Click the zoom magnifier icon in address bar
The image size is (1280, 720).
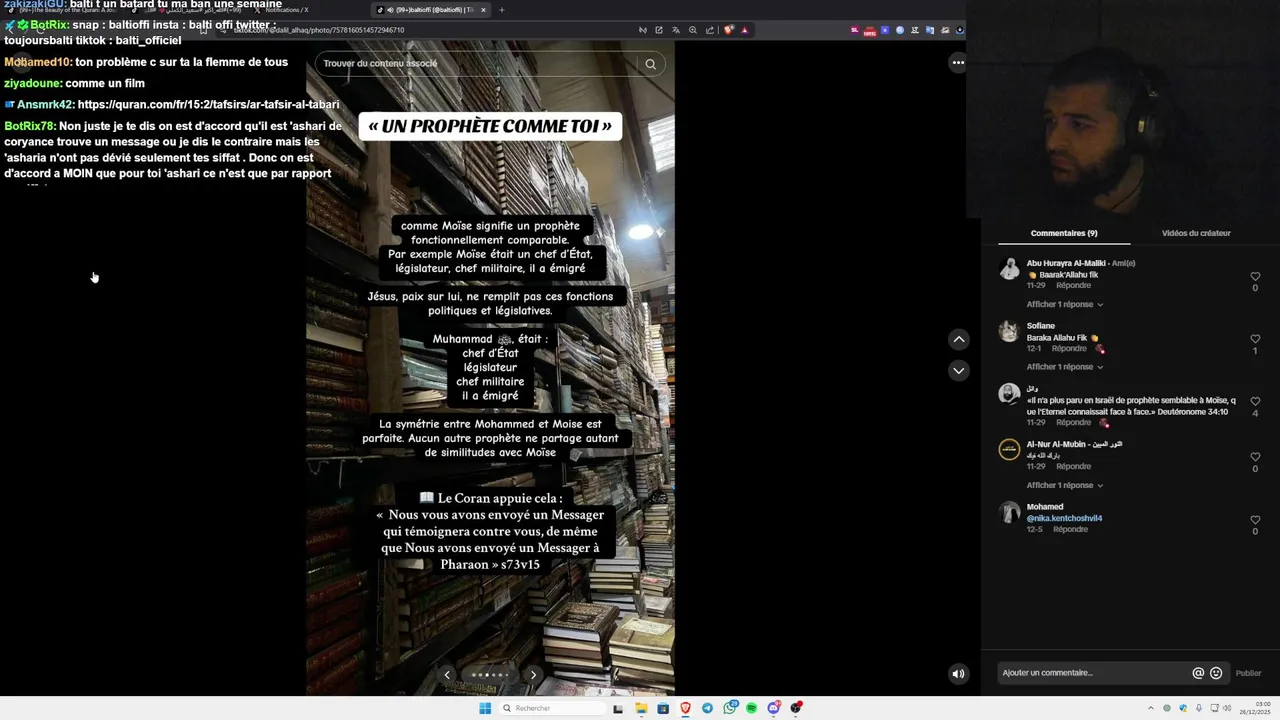[693, 30]
